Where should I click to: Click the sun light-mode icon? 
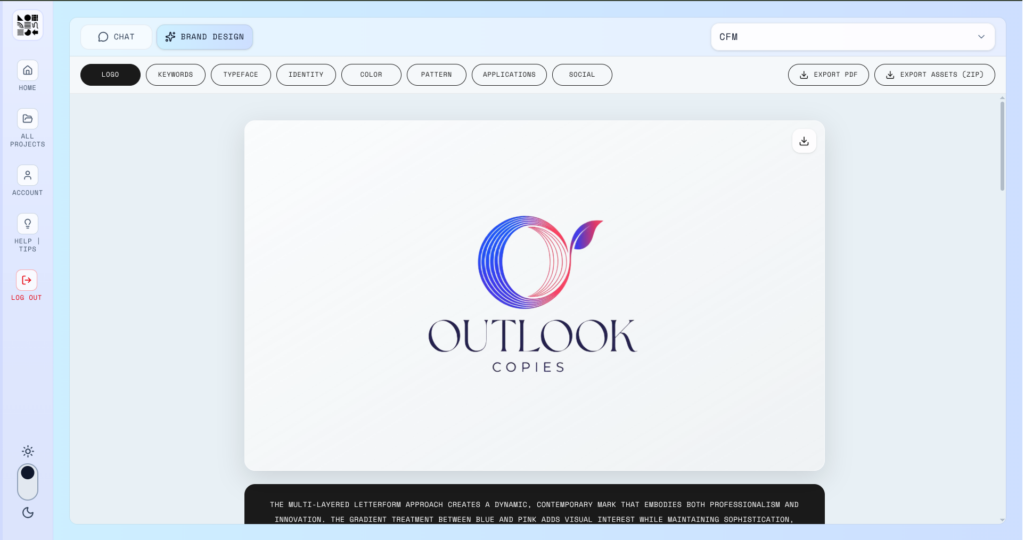27,451
